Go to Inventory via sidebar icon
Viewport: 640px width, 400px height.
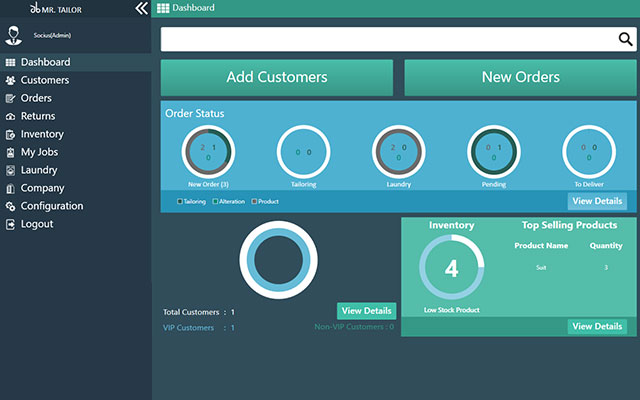pyautogui.click(x=11, y=134)
